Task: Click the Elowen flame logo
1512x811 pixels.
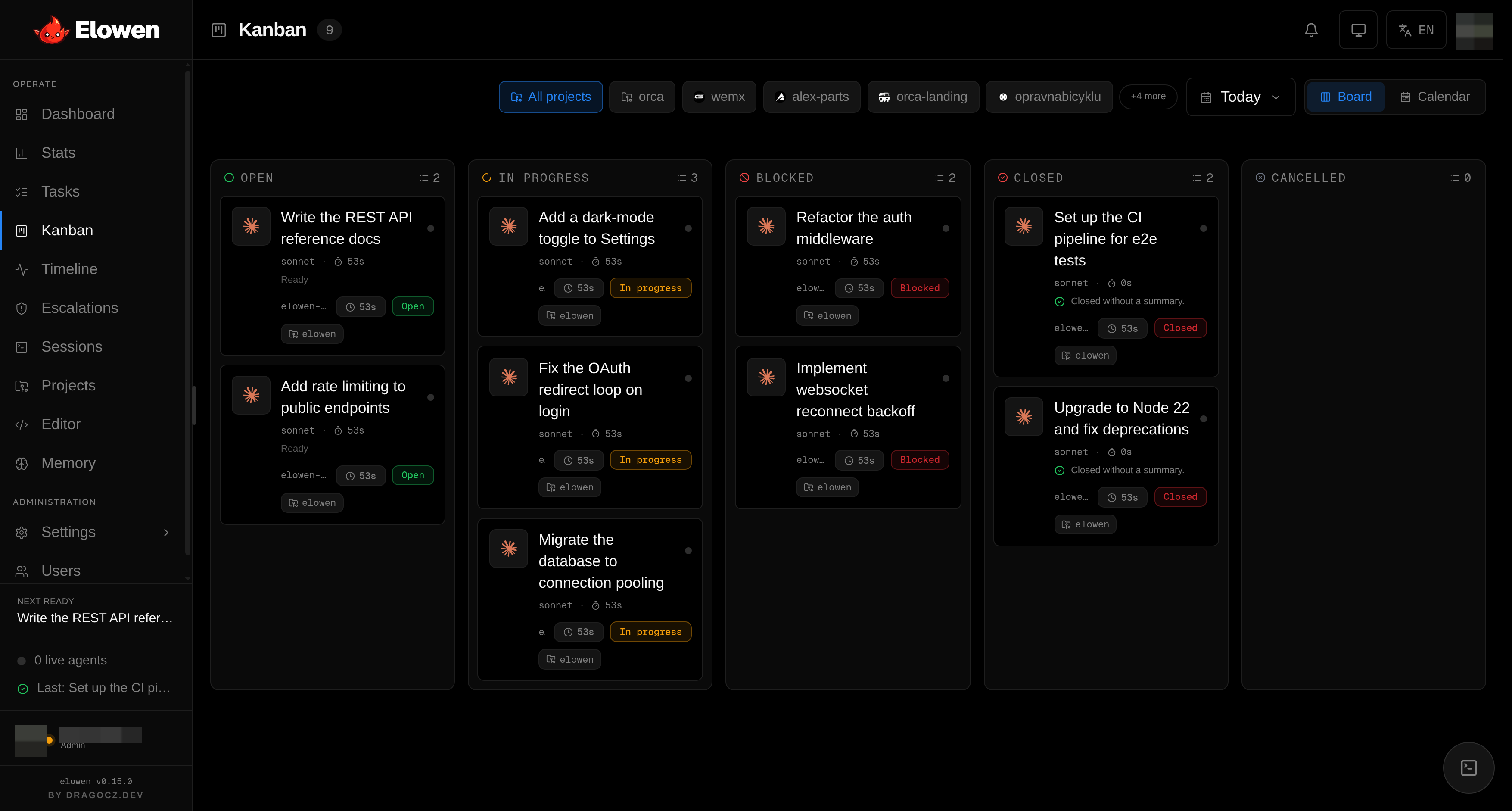Action: (52, 30)
